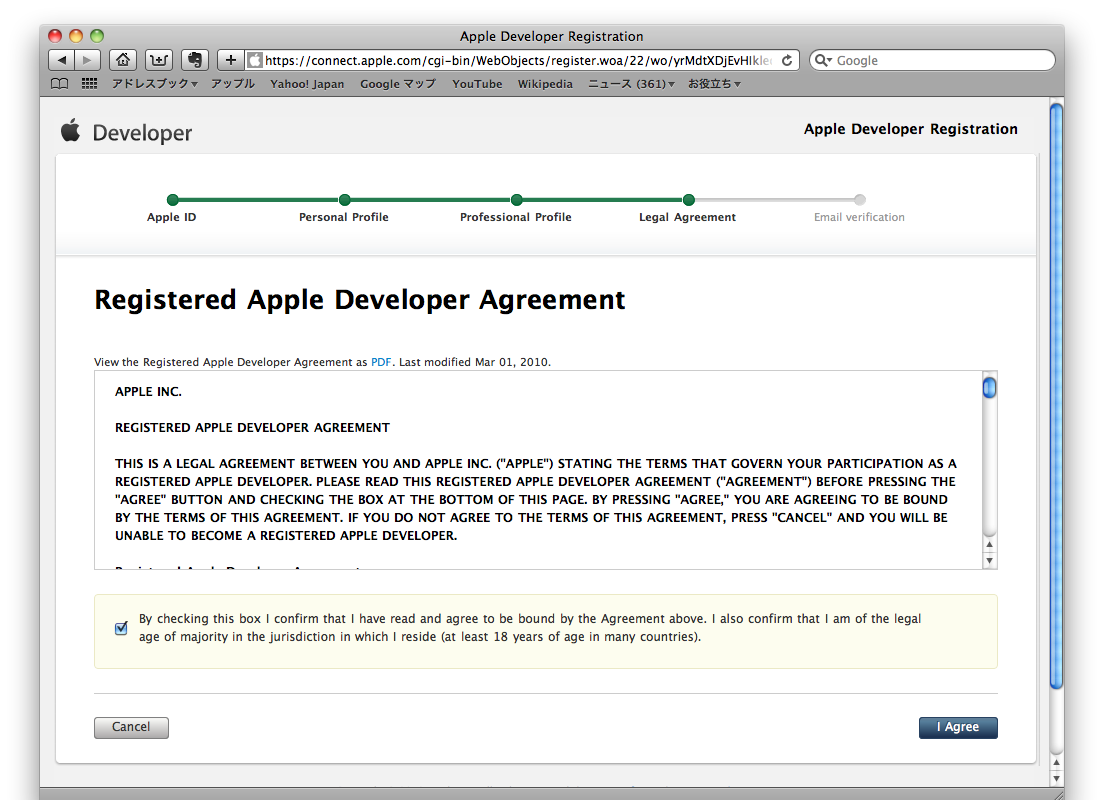The image size is (1104, 800).
Task: Click the browser back arrow button
Action: point(62,60)
